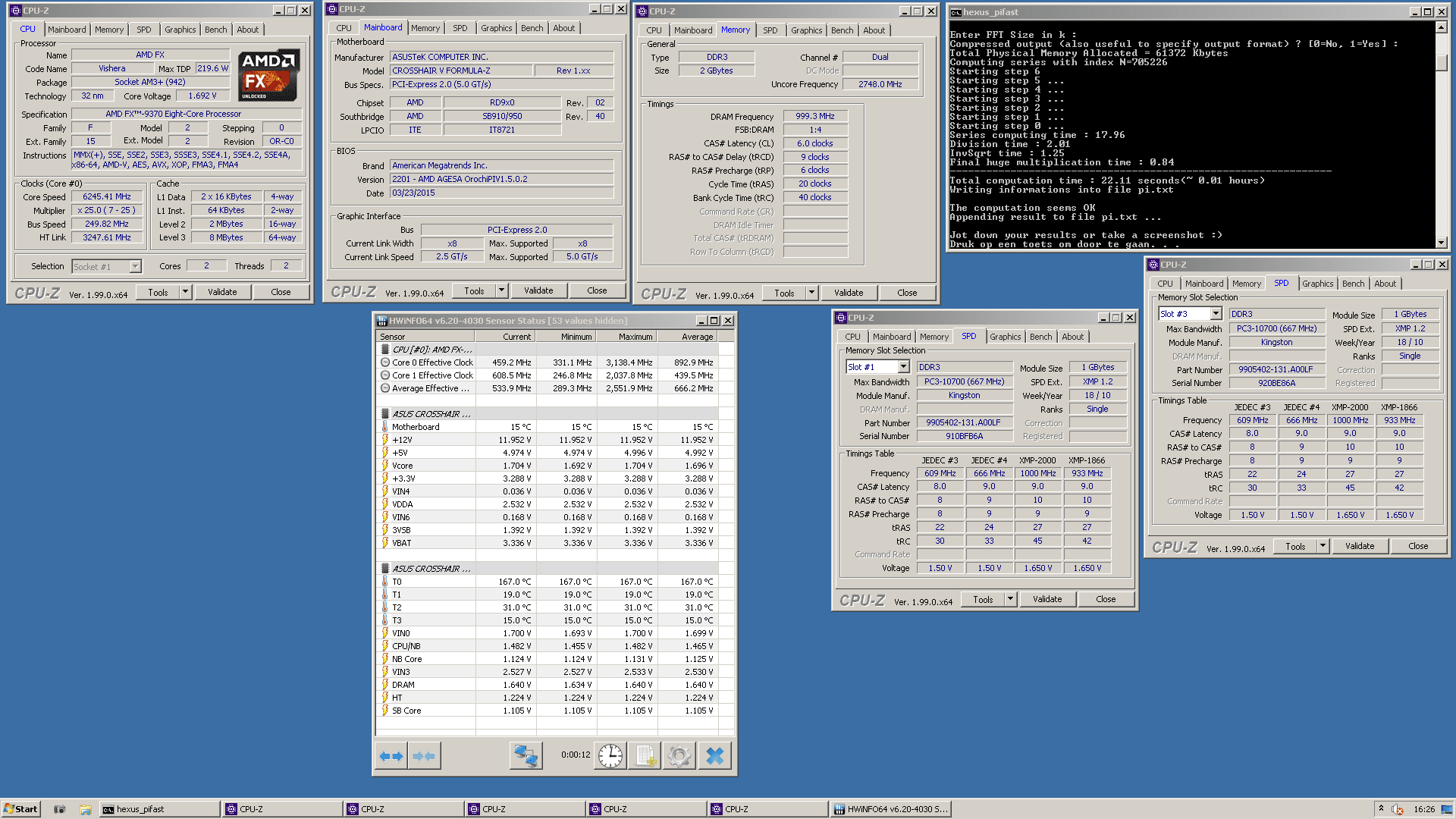
Task: Click the HWiNFO64 window title icon
Action: (x=382, y=321)
